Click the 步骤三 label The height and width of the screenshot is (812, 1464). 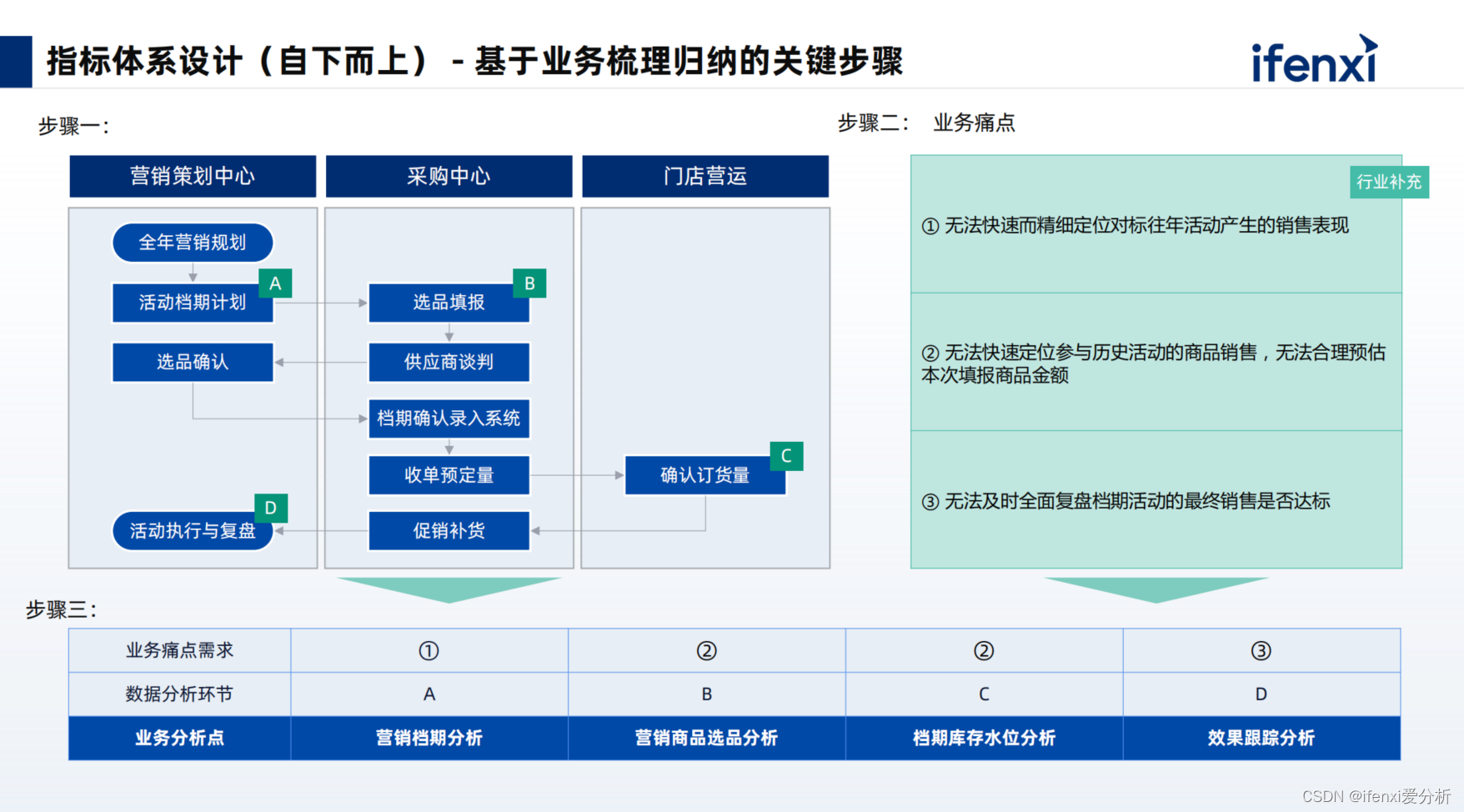[x=61, y=609]
